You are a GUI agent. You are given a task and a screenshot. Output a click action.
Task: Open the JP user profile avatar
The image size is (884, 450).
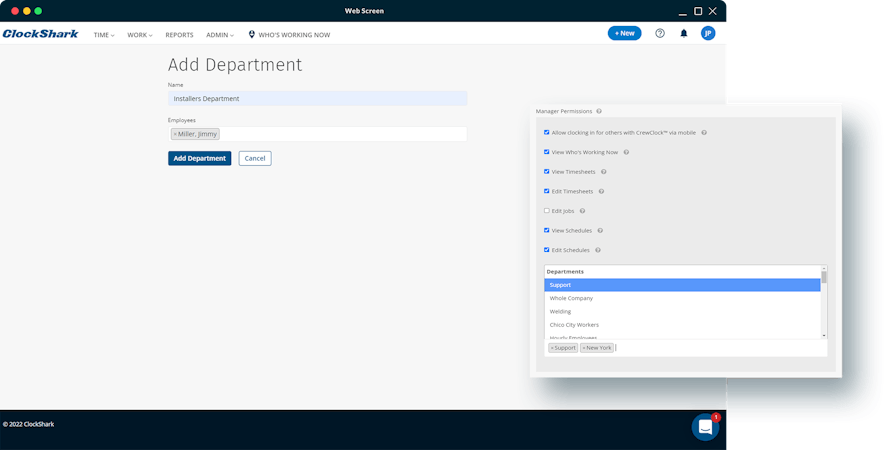pyautogui.click(x=708, y=33)
